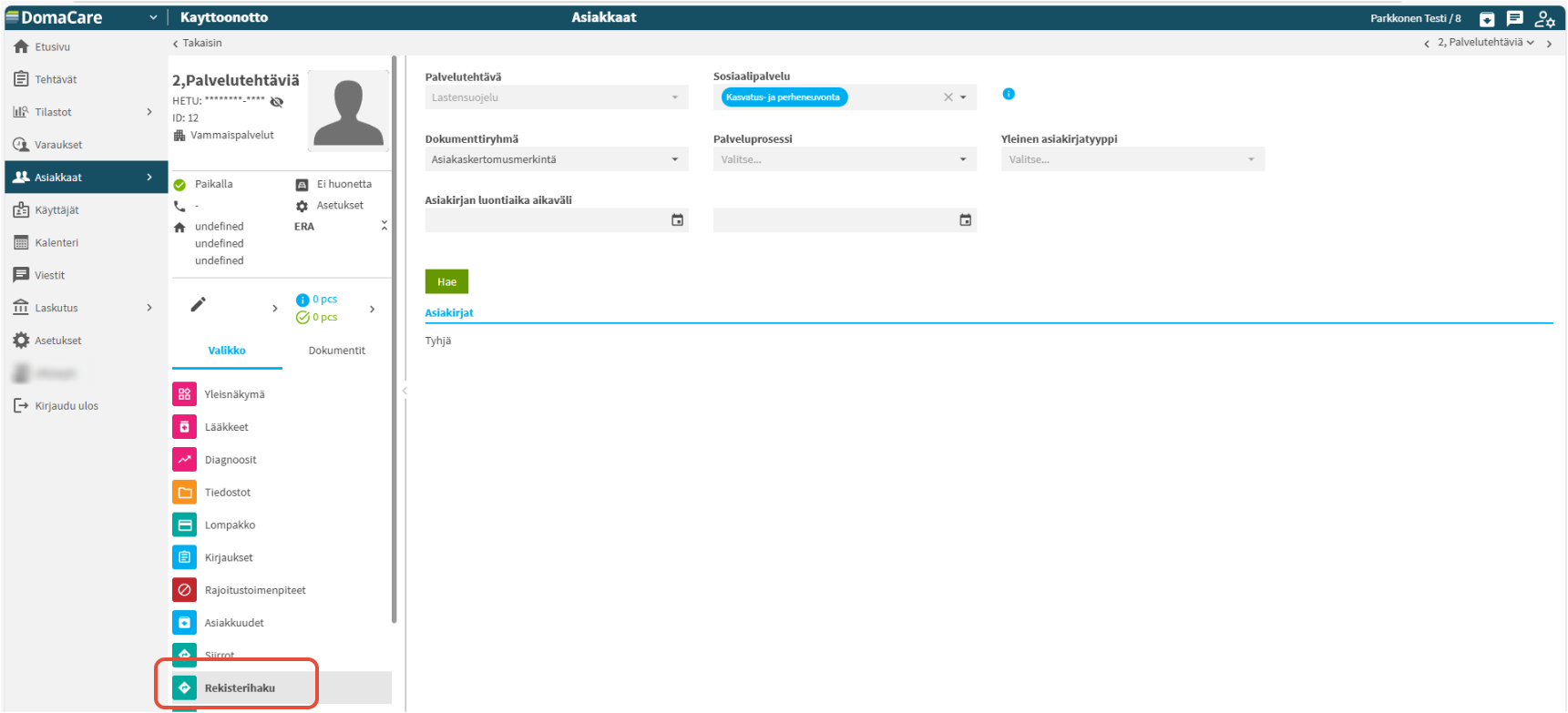Select Rekisterihaku in the client menu
This screenshot has height=713, width=1568.
point(282,688)
